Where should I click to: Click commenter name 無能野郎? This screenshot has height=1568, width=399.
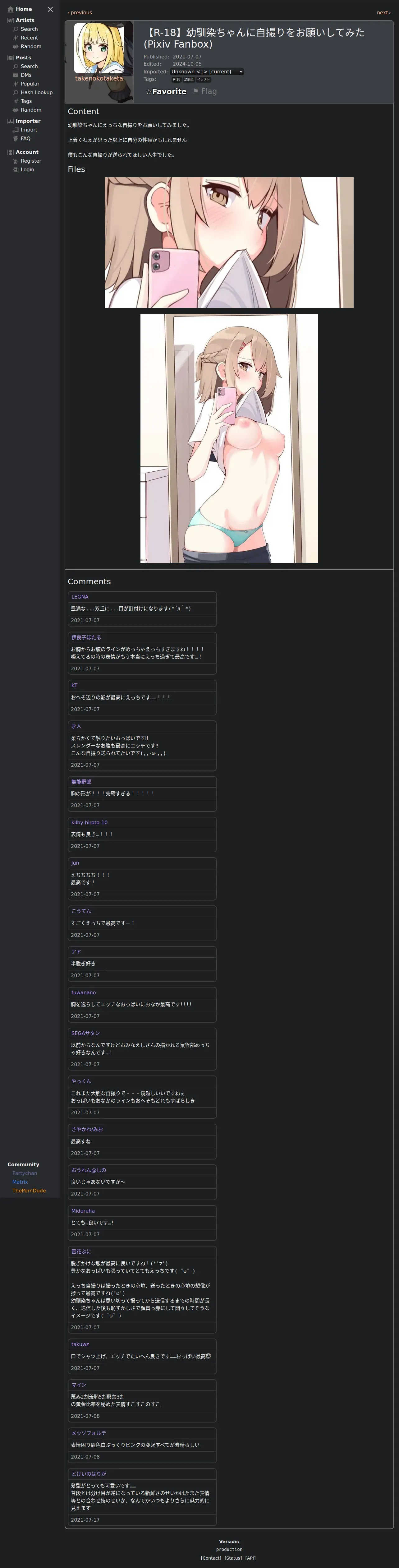pos(81,782)
